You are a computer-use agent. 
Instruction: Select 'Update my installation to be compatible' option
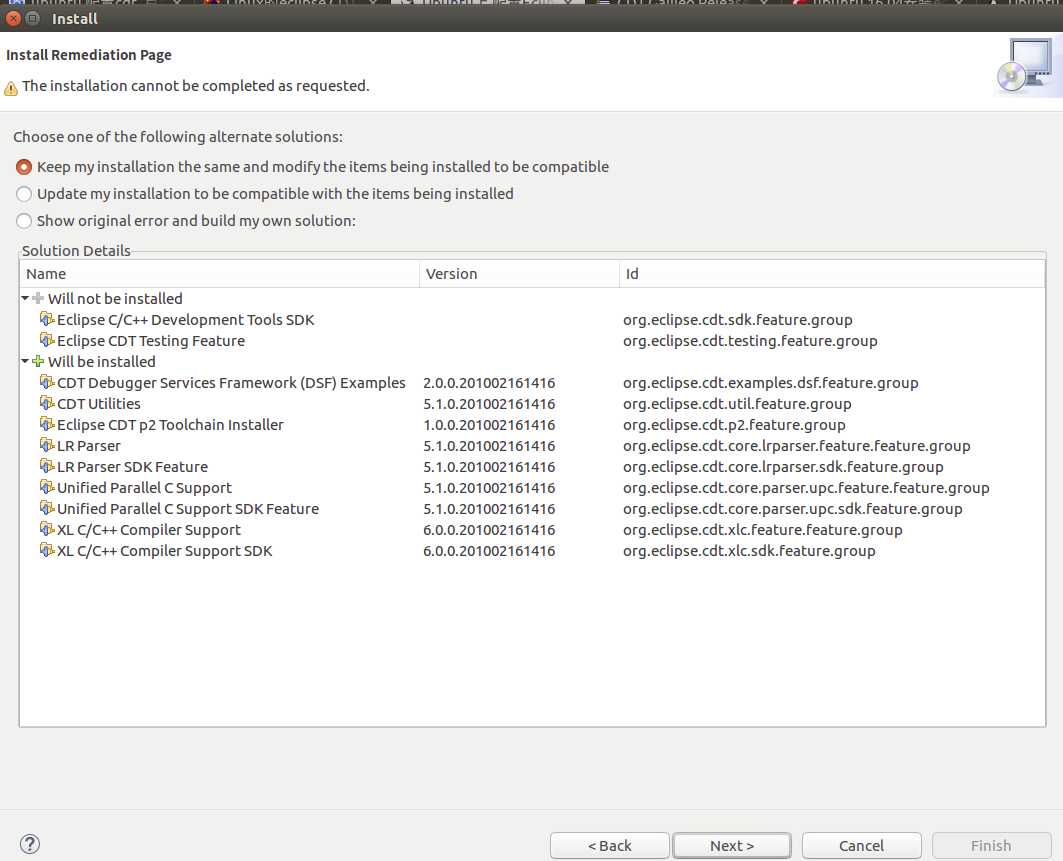24,194
